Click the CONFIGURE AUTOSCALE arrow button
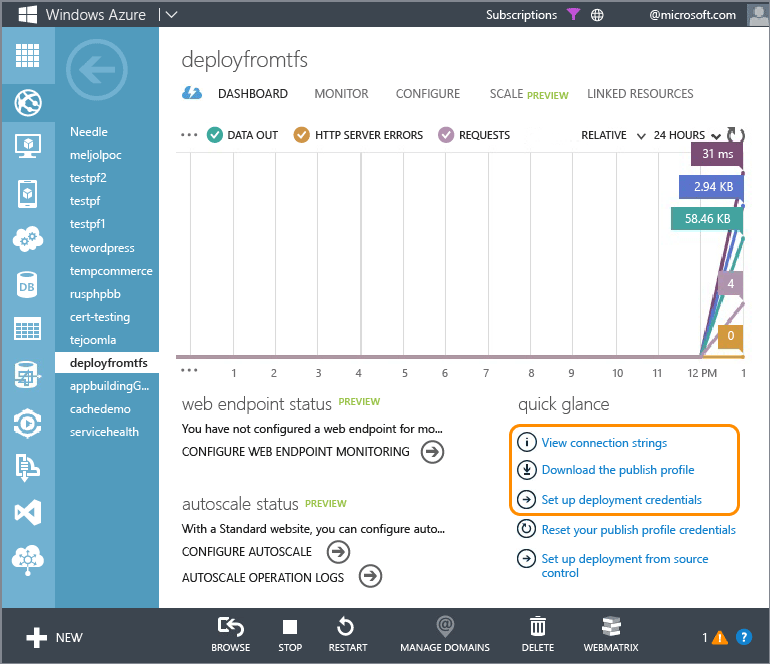This screenshot has height=664, width=770. click(x=338, y=552)
